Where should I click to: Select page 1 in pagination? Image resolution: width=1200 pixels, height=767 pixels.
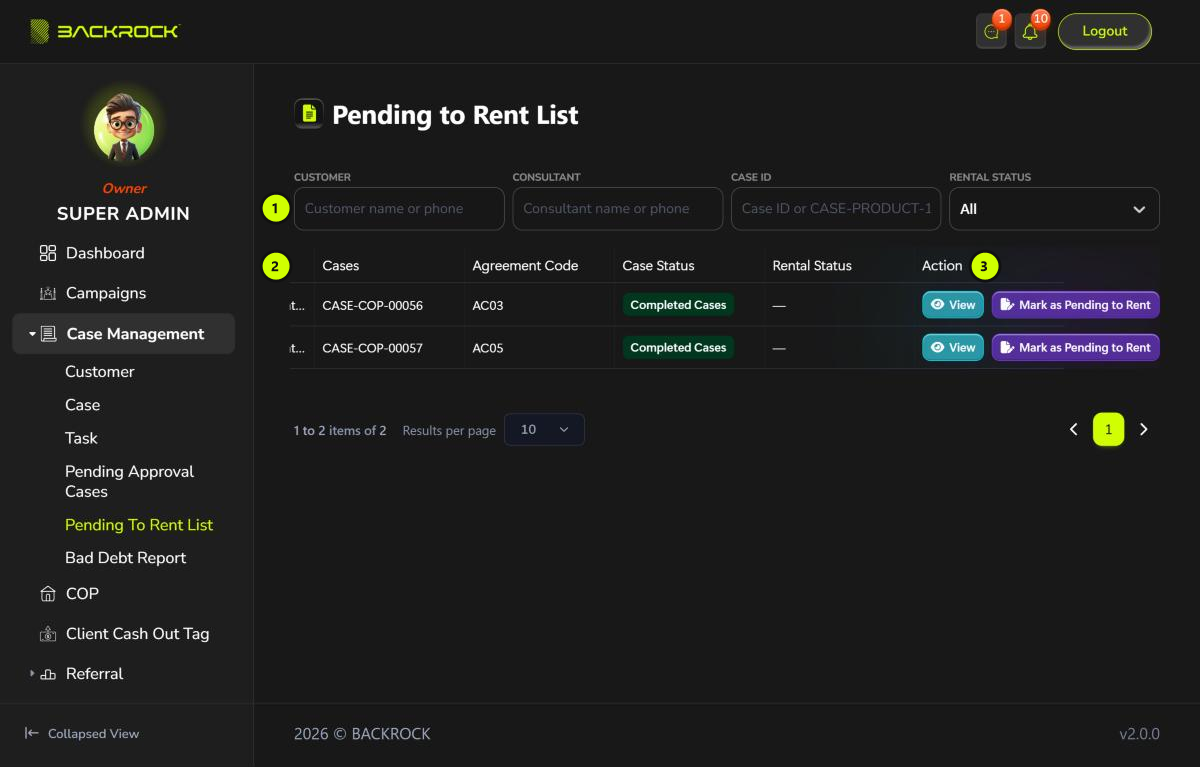tap(1108, 429)
